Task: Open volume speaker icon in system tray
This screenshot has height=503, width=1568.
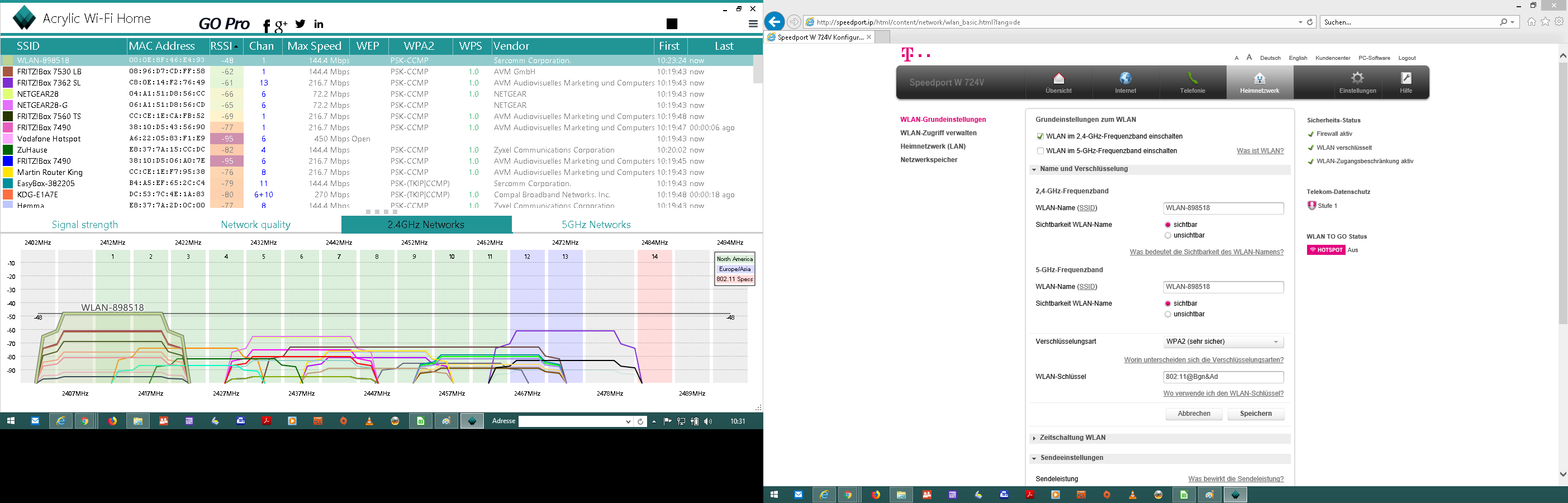Action: (707, 421)
